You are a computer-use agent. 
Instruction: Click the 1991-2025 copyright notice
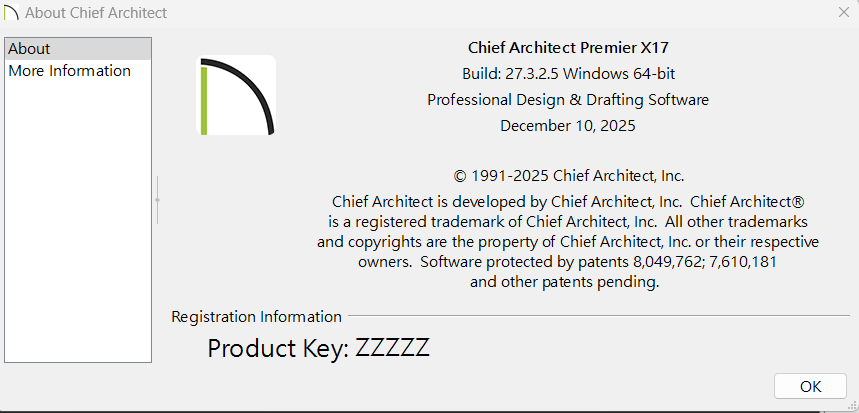click(567, 173)
